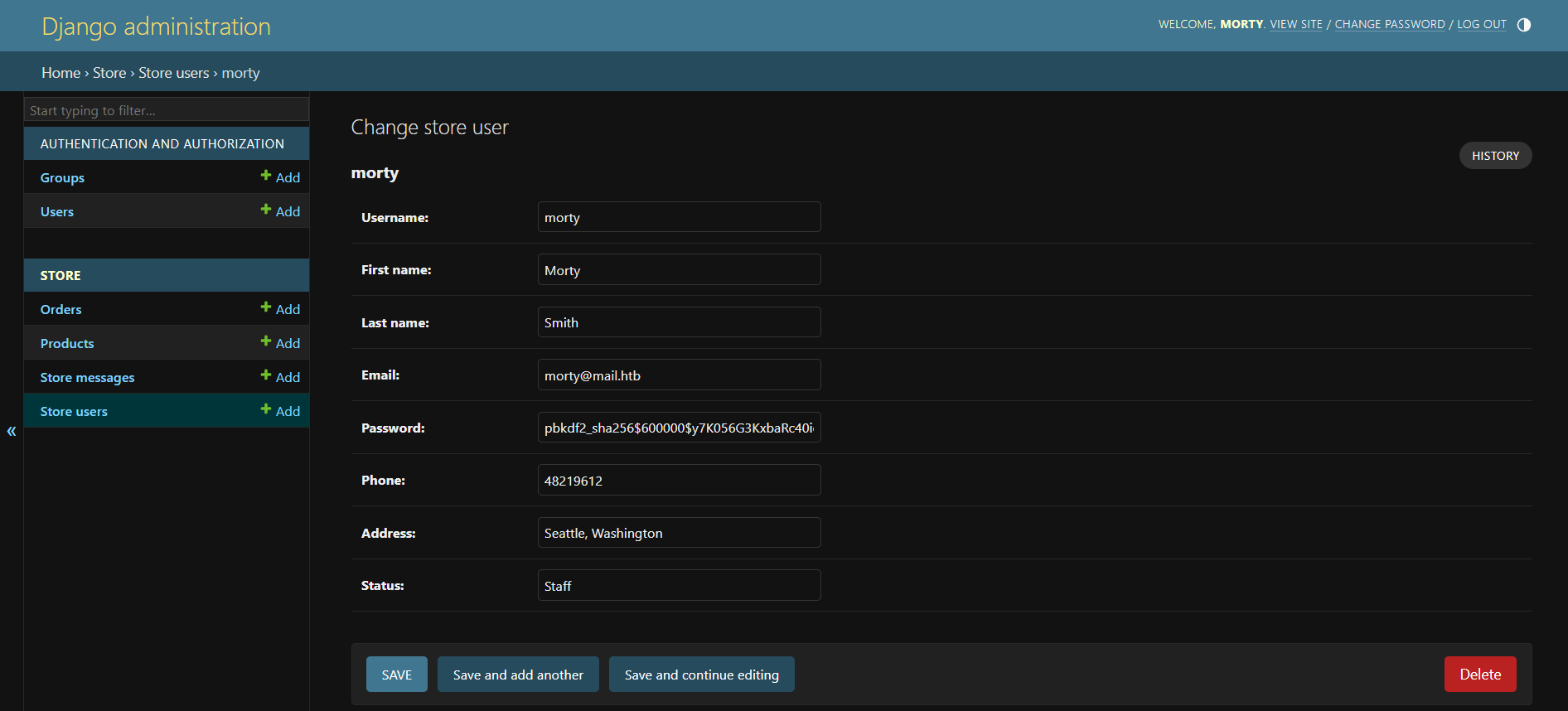This screenshot has height=711, width=1568.
Task: Click the 'Last name:' field label
Action: tap(395, 322)
